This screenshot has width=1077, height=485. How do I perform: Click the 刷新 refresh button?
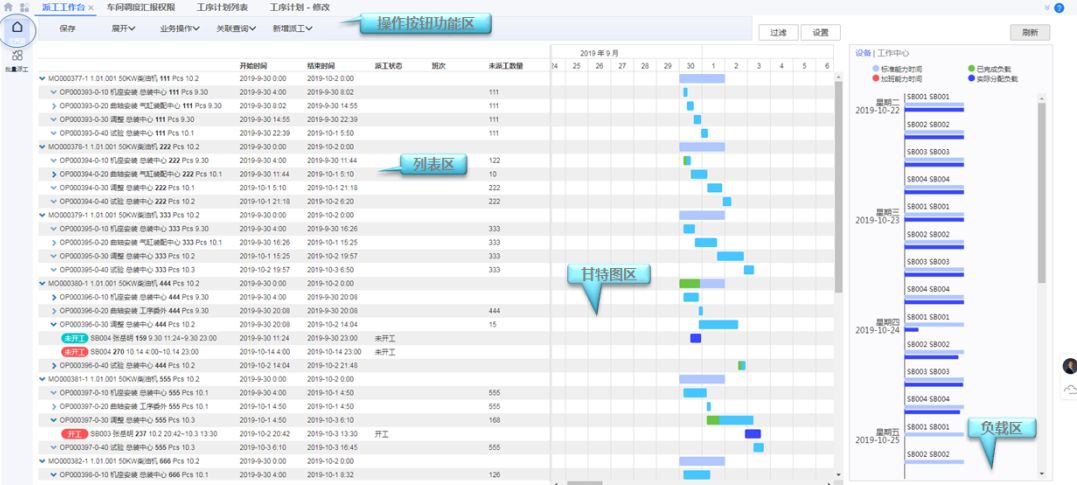click(x=1030, y=32)
